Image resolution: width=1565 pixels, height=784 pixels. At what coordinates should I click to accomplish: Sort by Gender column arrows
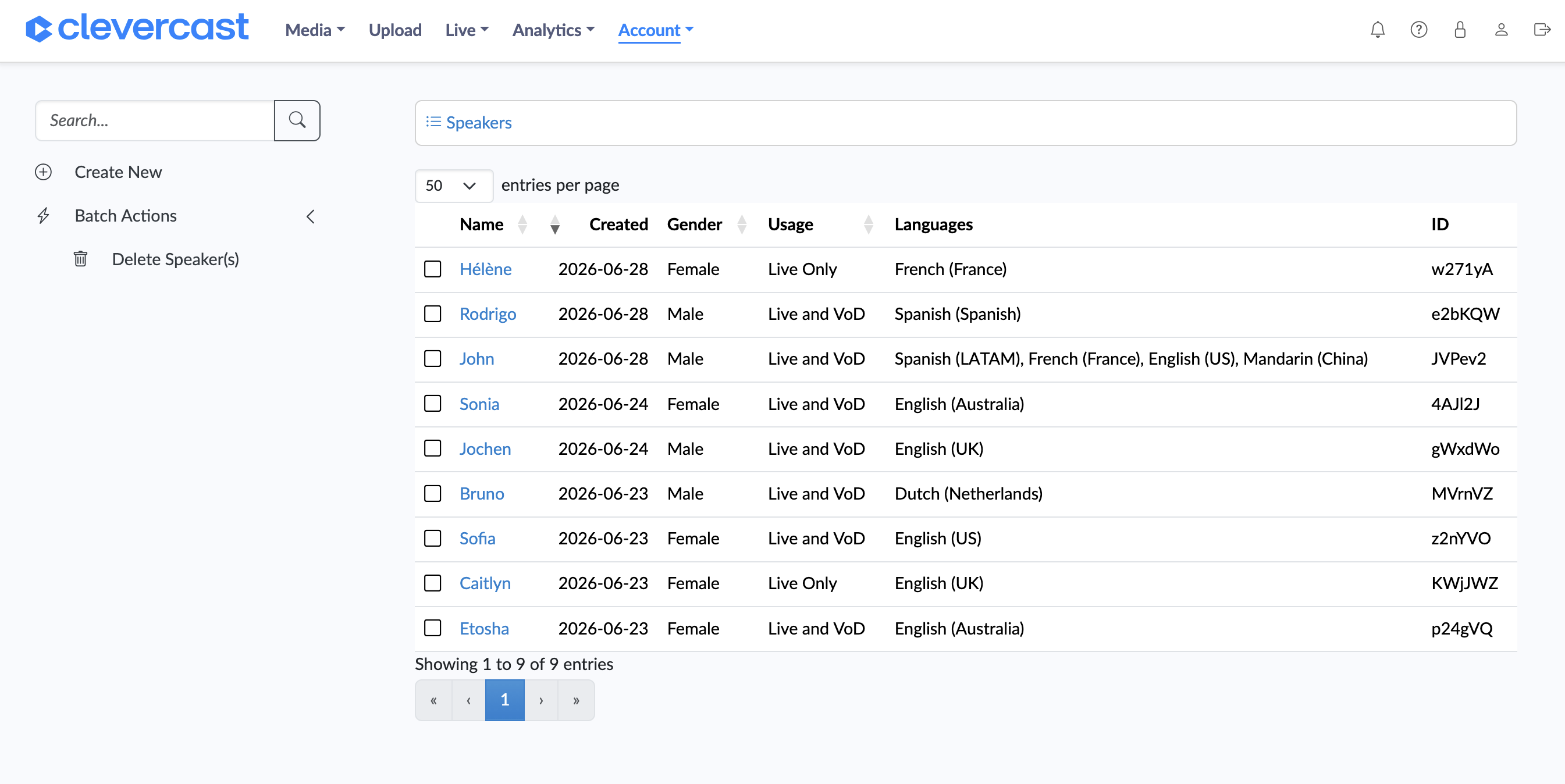[x=742, y=224]
